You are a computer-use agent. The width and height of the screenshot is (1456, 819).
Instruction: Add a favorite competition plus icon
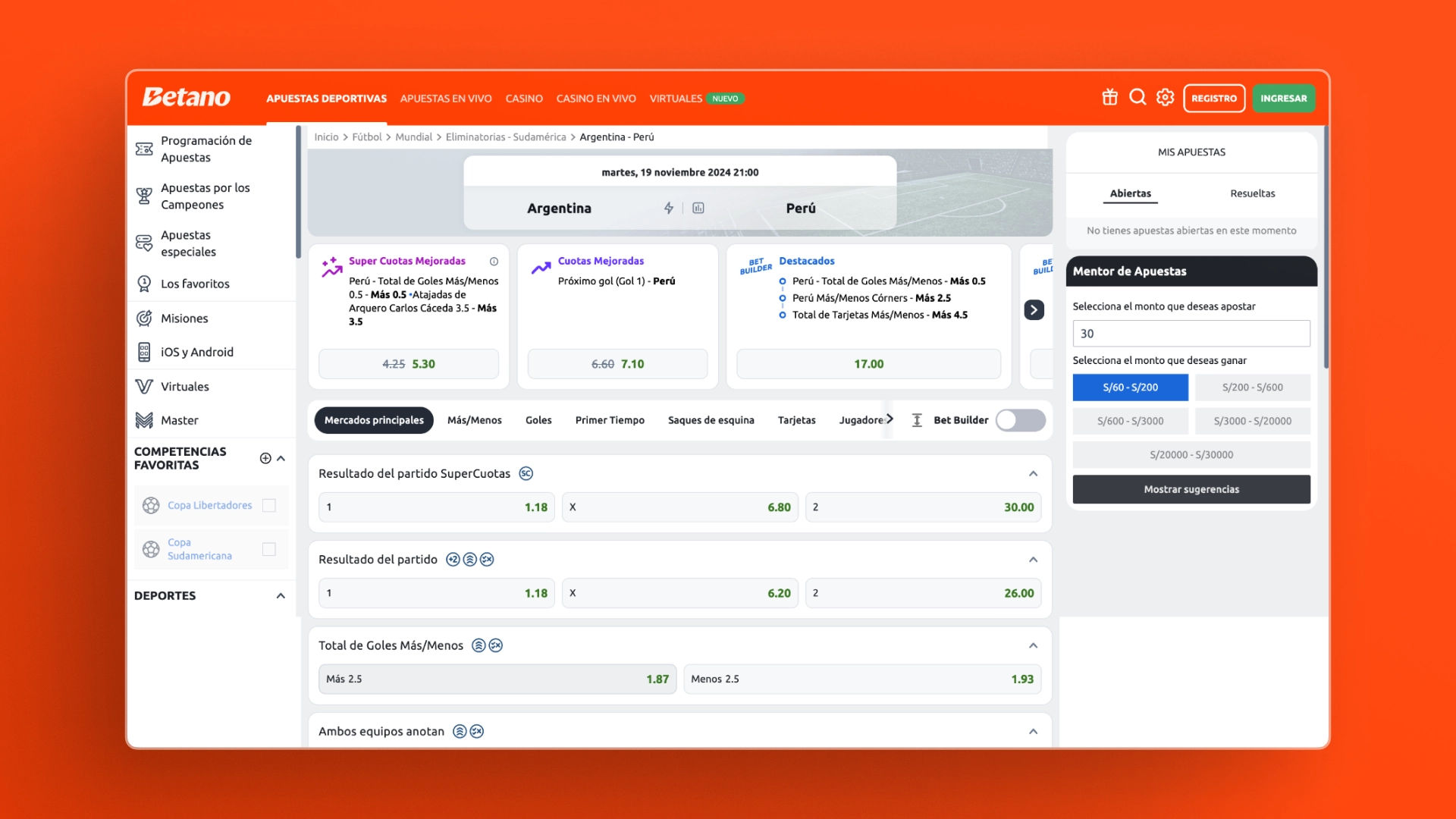tap(265, 458)
